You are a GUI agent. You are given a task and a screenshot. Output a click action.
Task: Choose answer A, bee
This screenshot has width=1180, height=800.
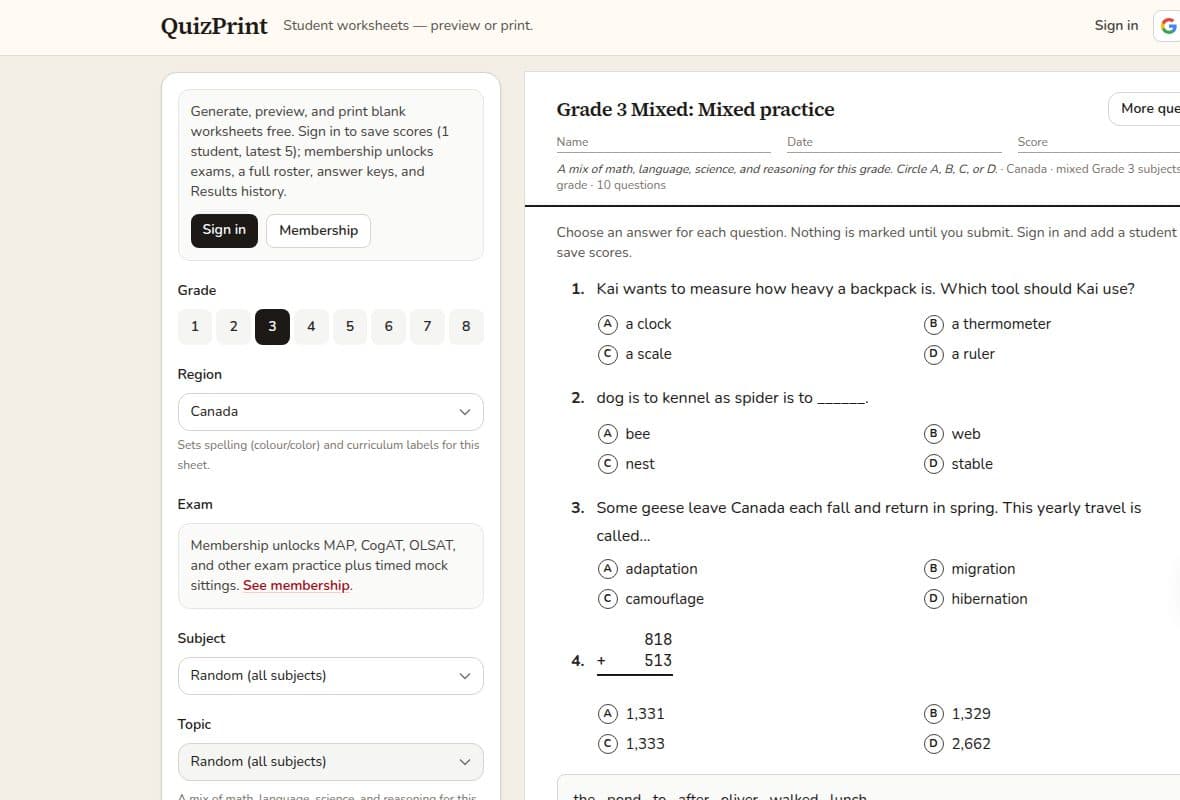point(624,434)
